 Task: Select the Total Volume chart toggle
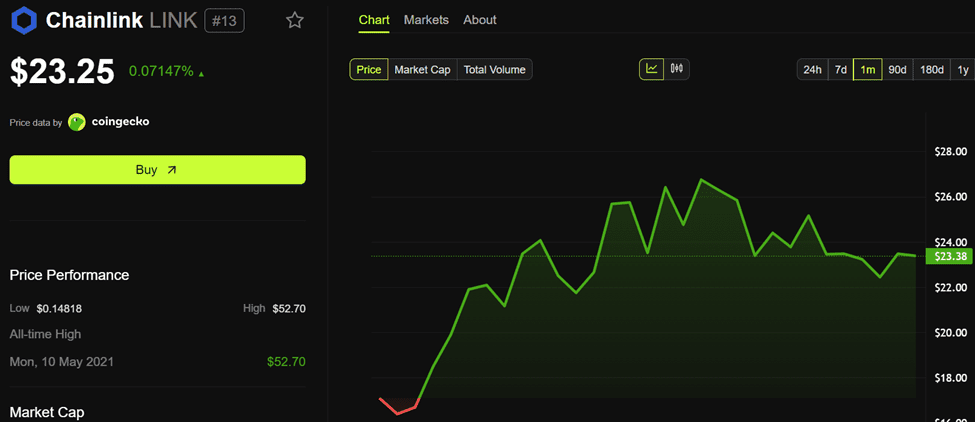494,69
